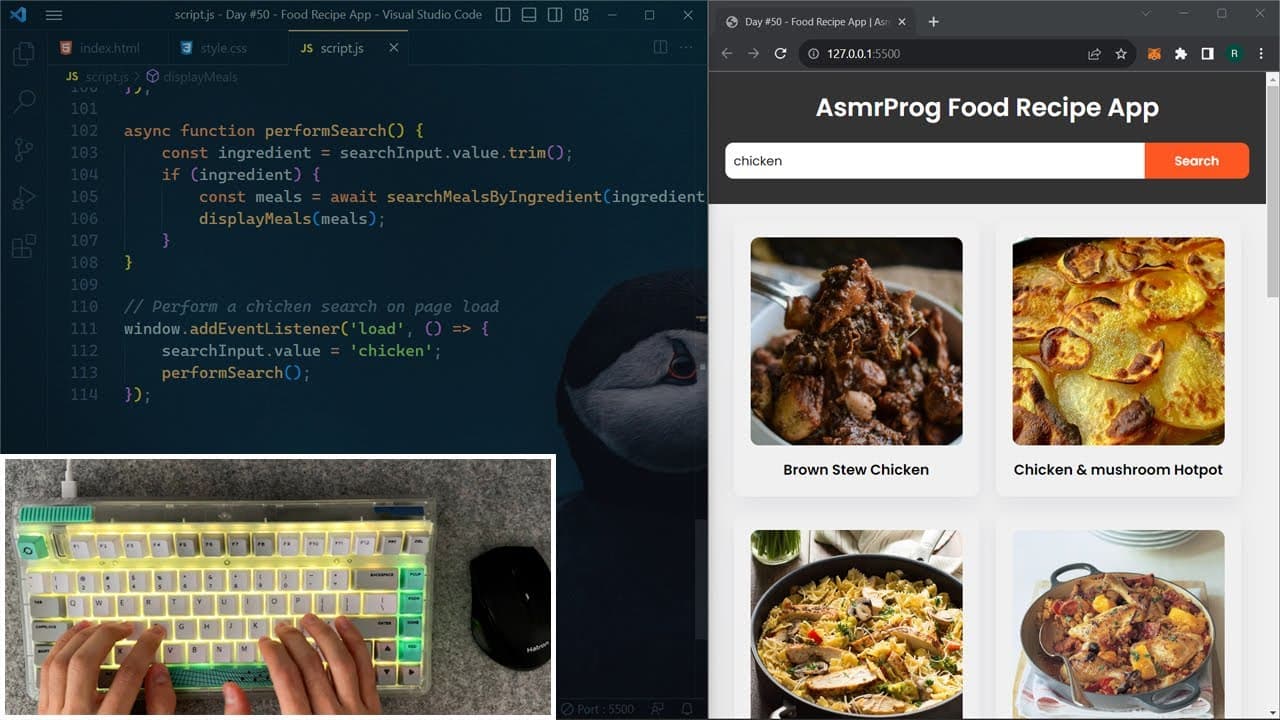Open the VS Code hamburger application menu
This screenshot has height=720, width=1280.
(54, 15)
